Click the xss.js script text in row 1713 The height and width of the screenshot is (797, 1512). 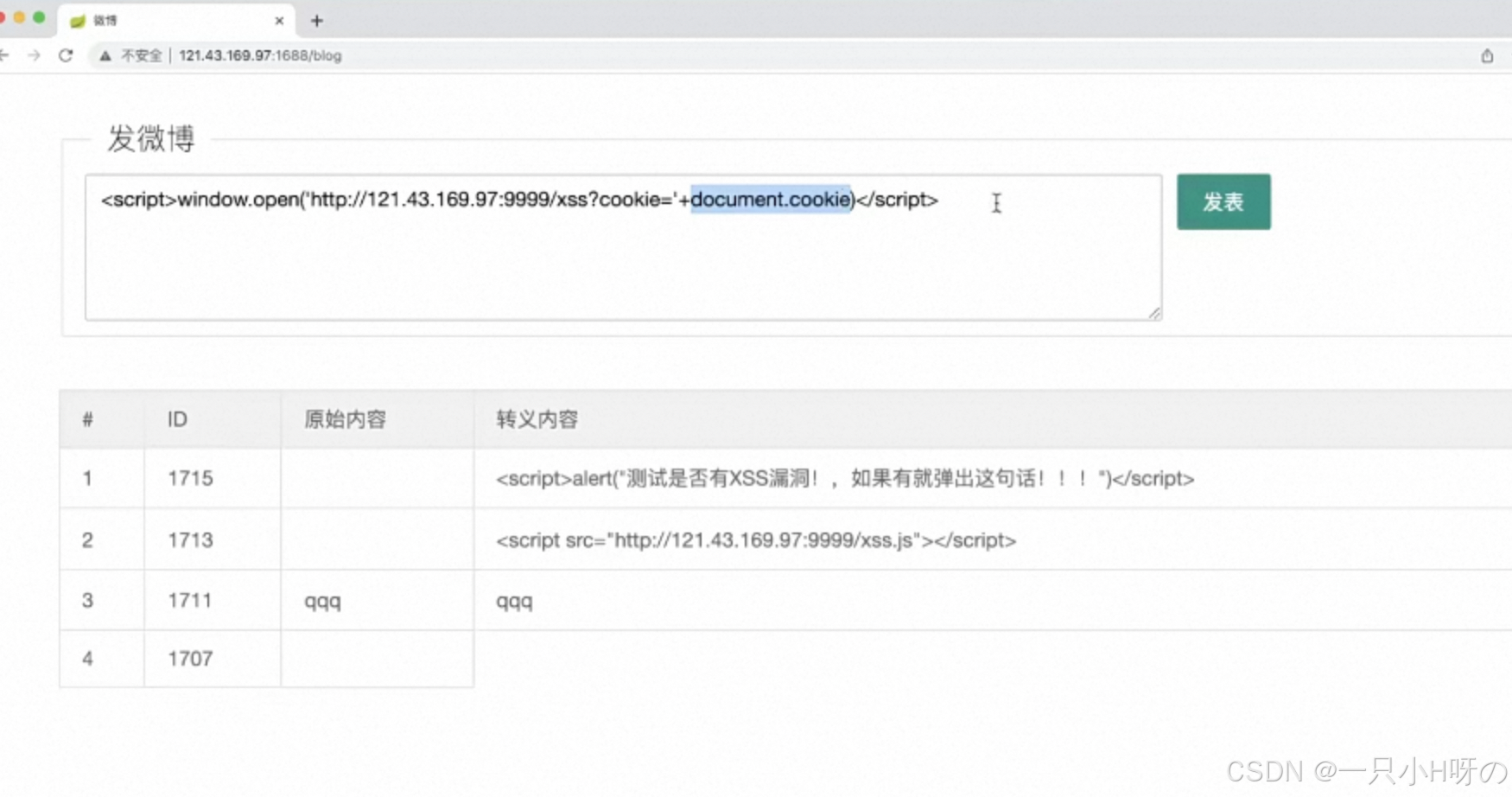tap(756, 540)
